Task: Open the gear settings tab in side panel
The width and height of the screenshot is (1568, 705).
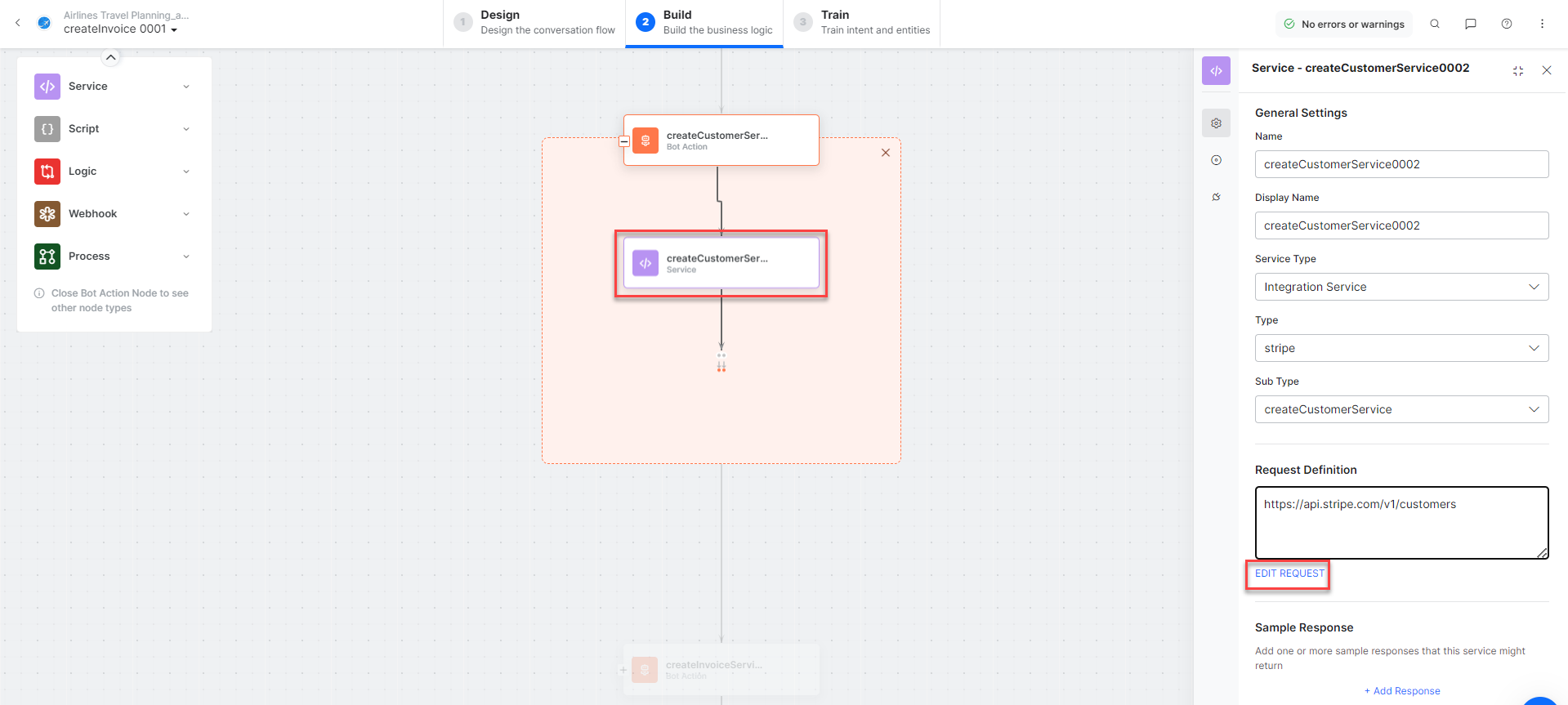Action: click(1217, 123)
